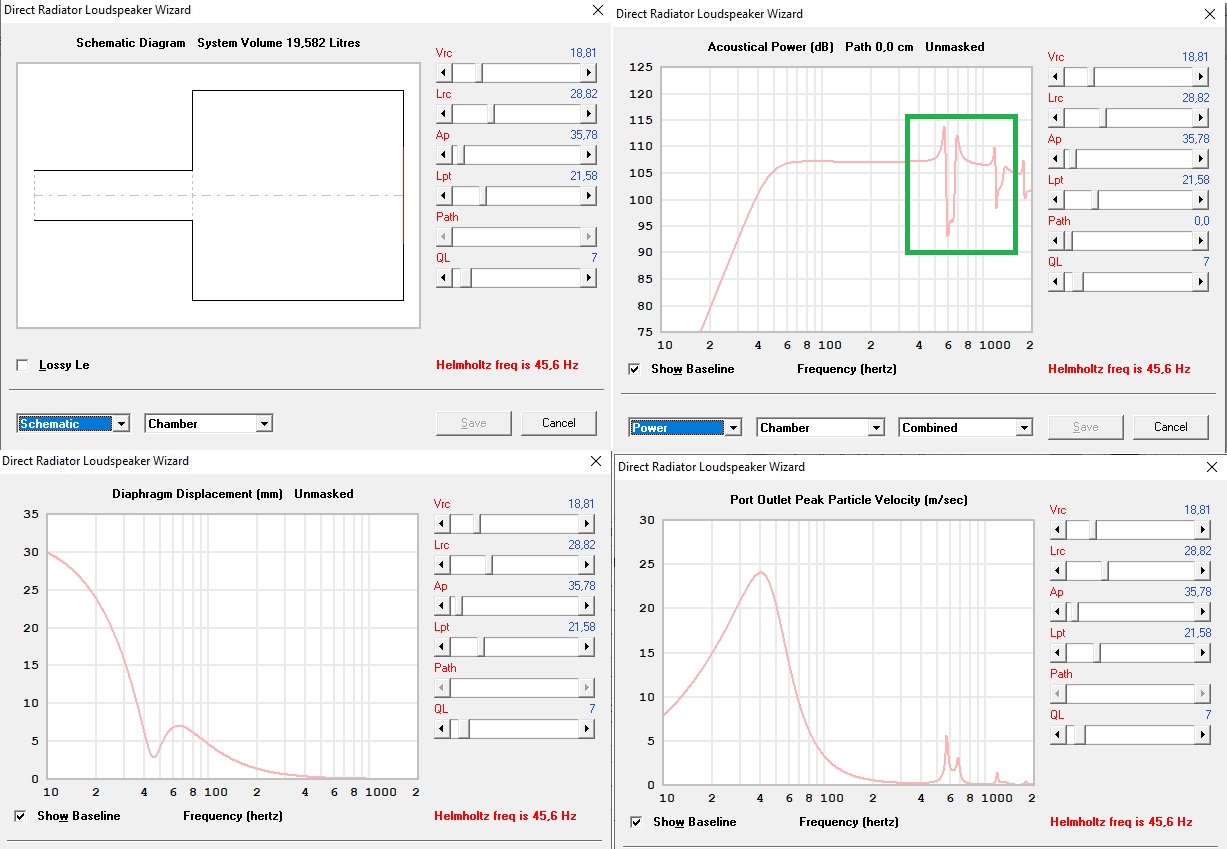Decrease Vrc with left arrow in Acoustical Power window
Screen dimensions: 1227x849
tap(1056, 77)
